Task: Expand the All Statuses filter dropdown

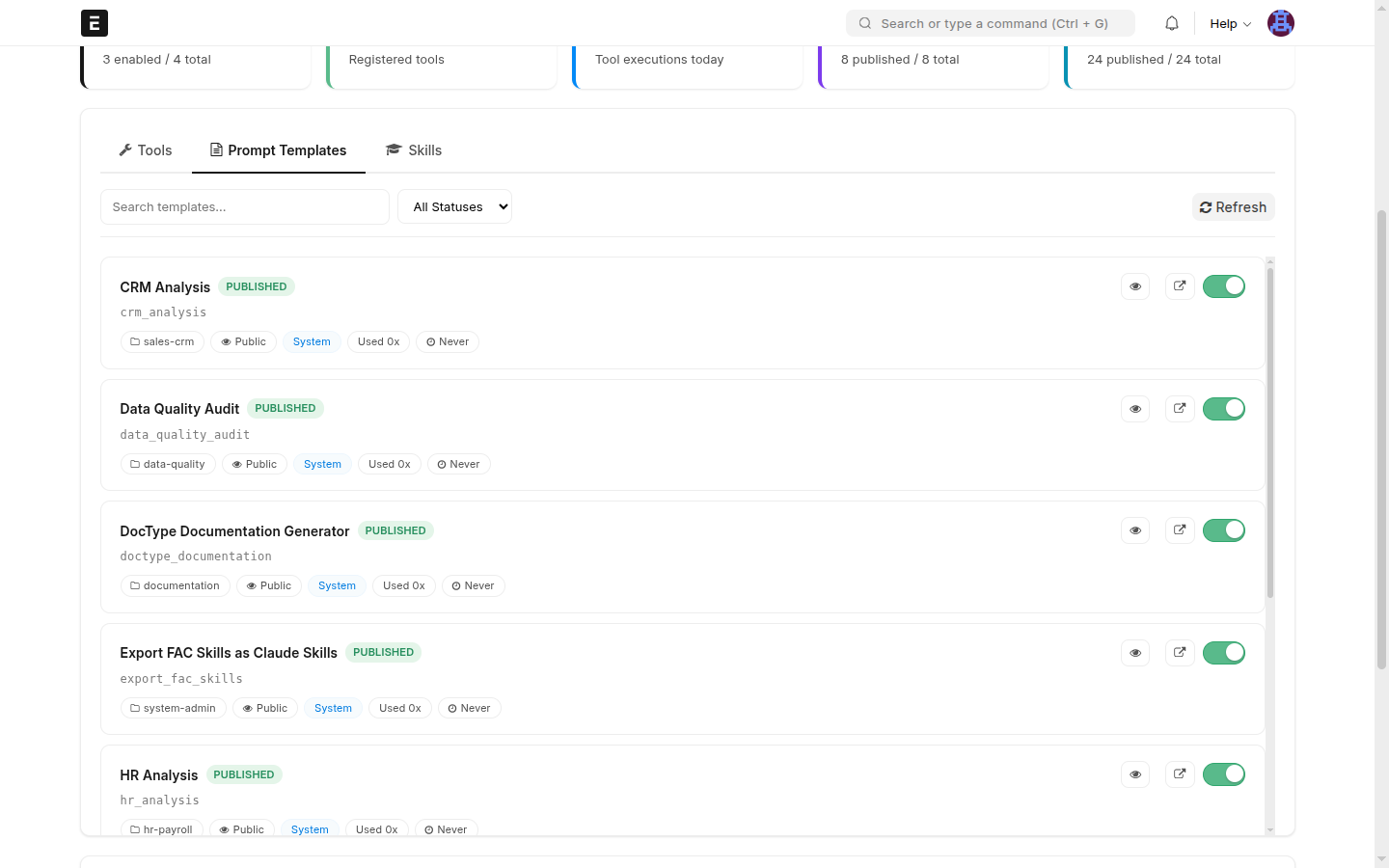Action: [x=454, y=206]
